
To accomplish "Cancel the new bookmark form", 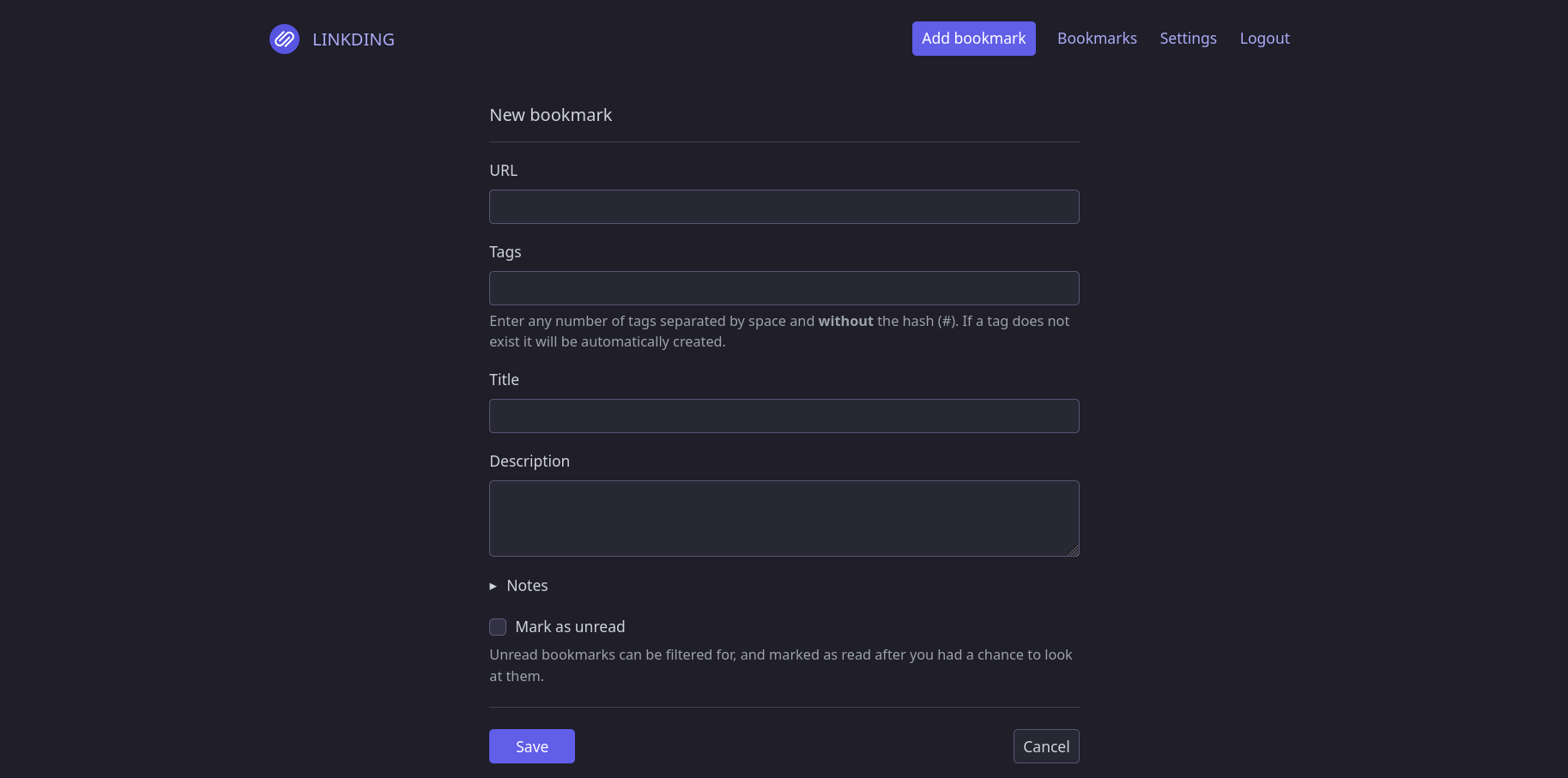I will [1045, 746].
